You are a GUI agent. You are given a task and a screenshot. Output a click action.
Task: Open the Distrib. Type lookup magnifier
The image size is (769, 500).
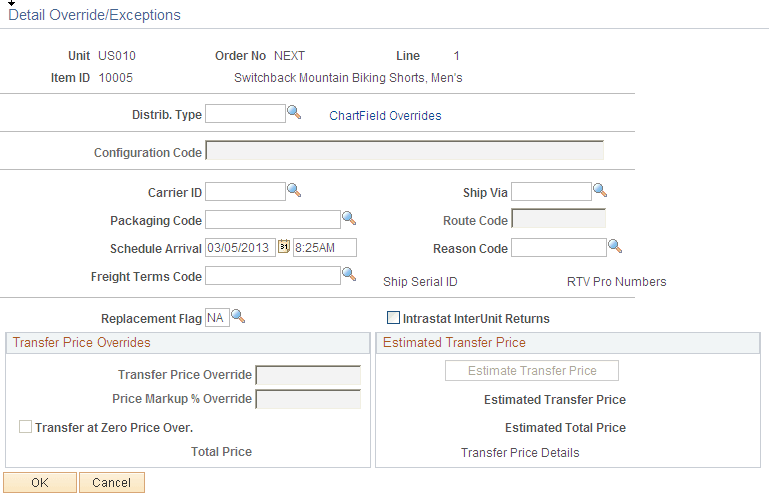click(x=294, y=112)
